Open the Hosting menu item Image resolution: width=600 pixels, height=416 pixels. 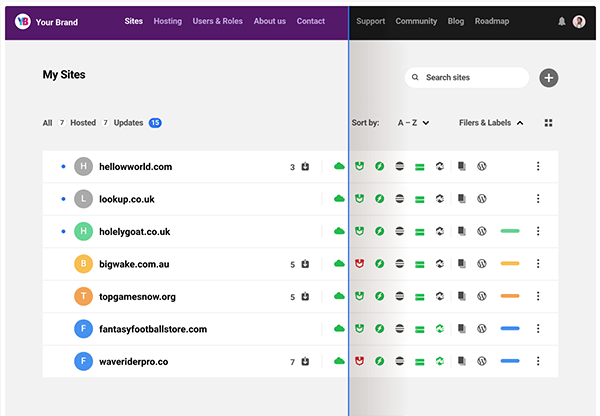168,21
